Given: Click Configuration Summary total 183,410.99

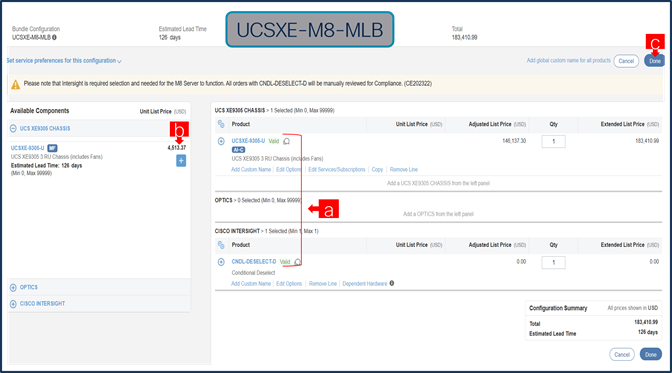Looking at the screenshot, I should pyautogui.click(x=646, y=322).
